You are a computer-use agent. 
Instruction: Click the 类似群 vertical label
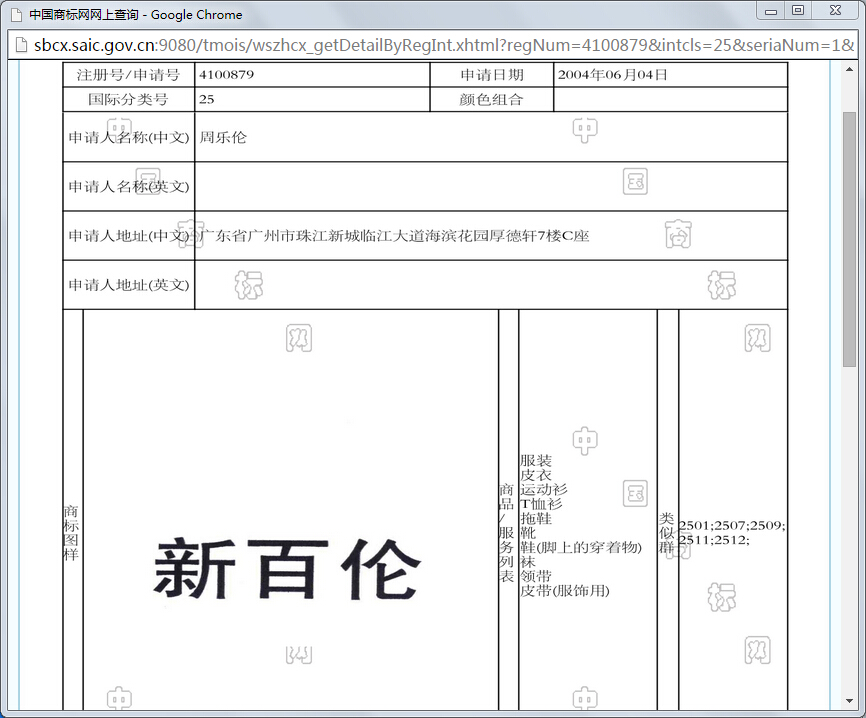[667, 533]
